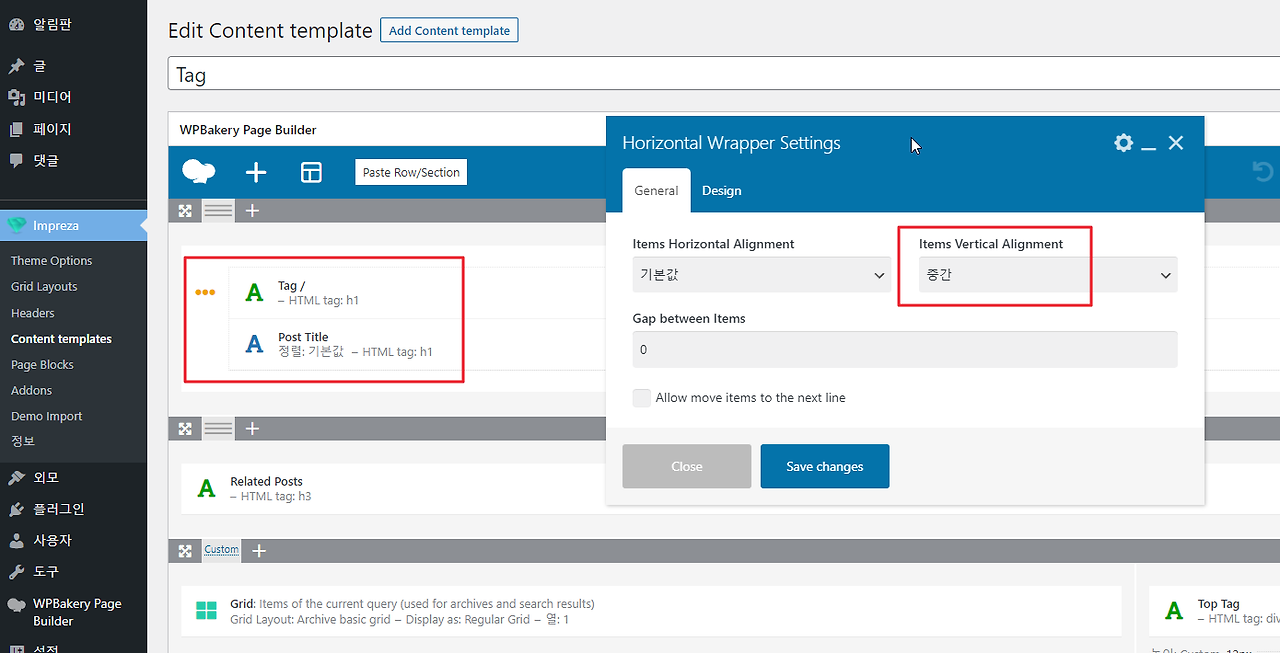This screenshot has height=653, width=1280.
Task: Open Page Blocks submenu item
Action: tap(42, 365)
